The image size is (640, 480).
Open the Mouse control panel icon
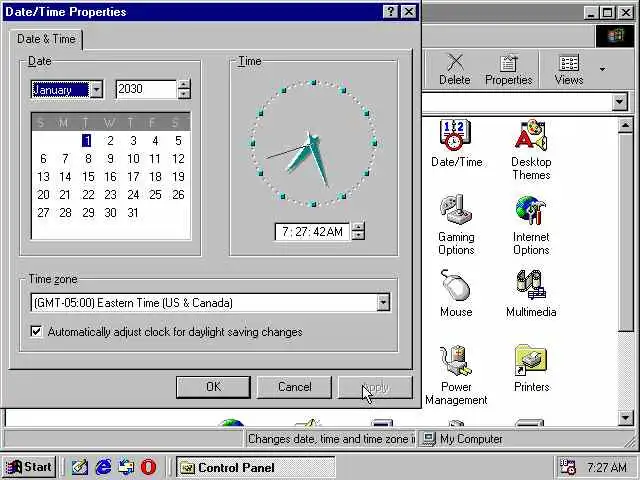tap(456, 293)
